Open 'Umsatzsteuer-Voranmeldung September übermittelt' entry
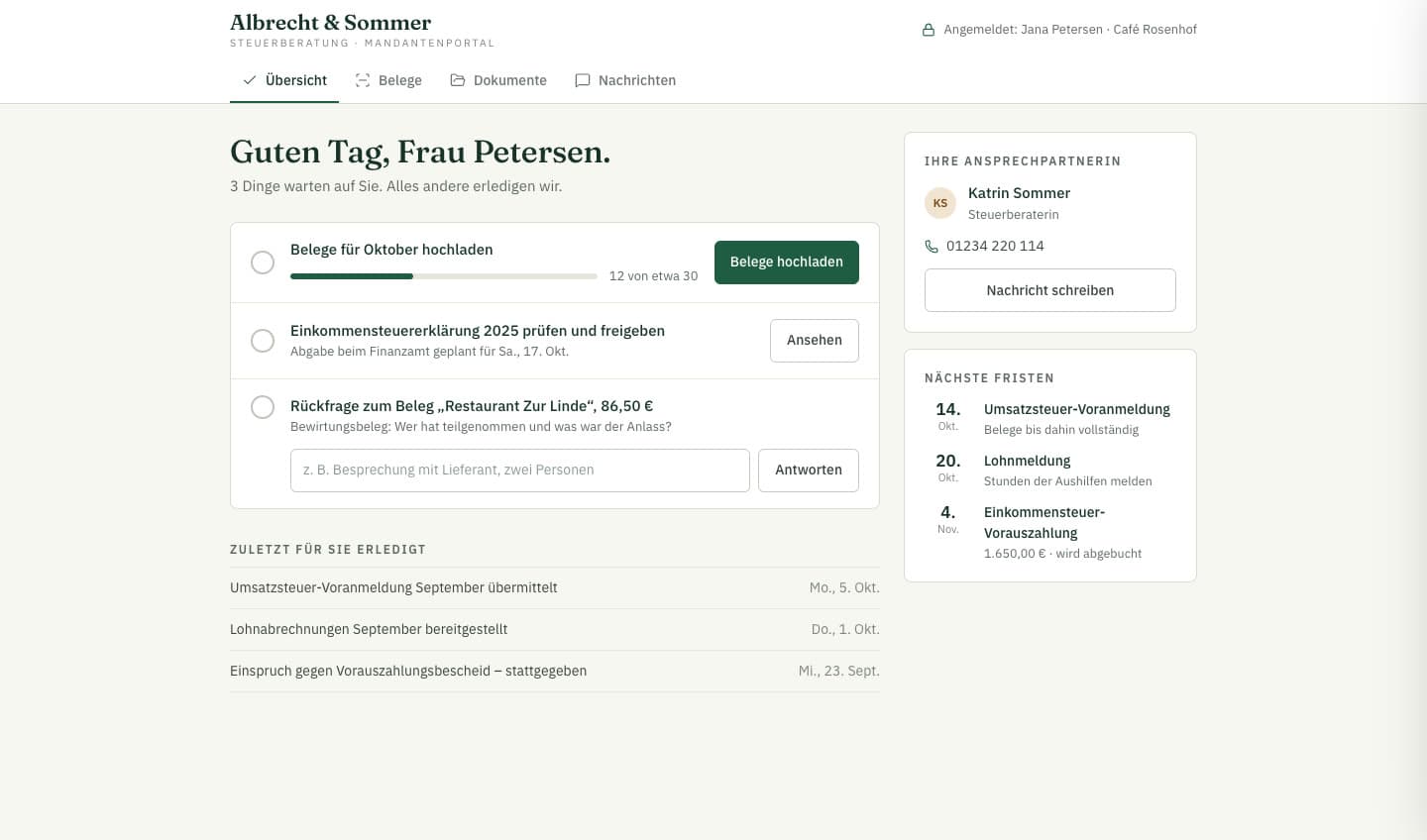1427x840 pixels. point(555,588)
